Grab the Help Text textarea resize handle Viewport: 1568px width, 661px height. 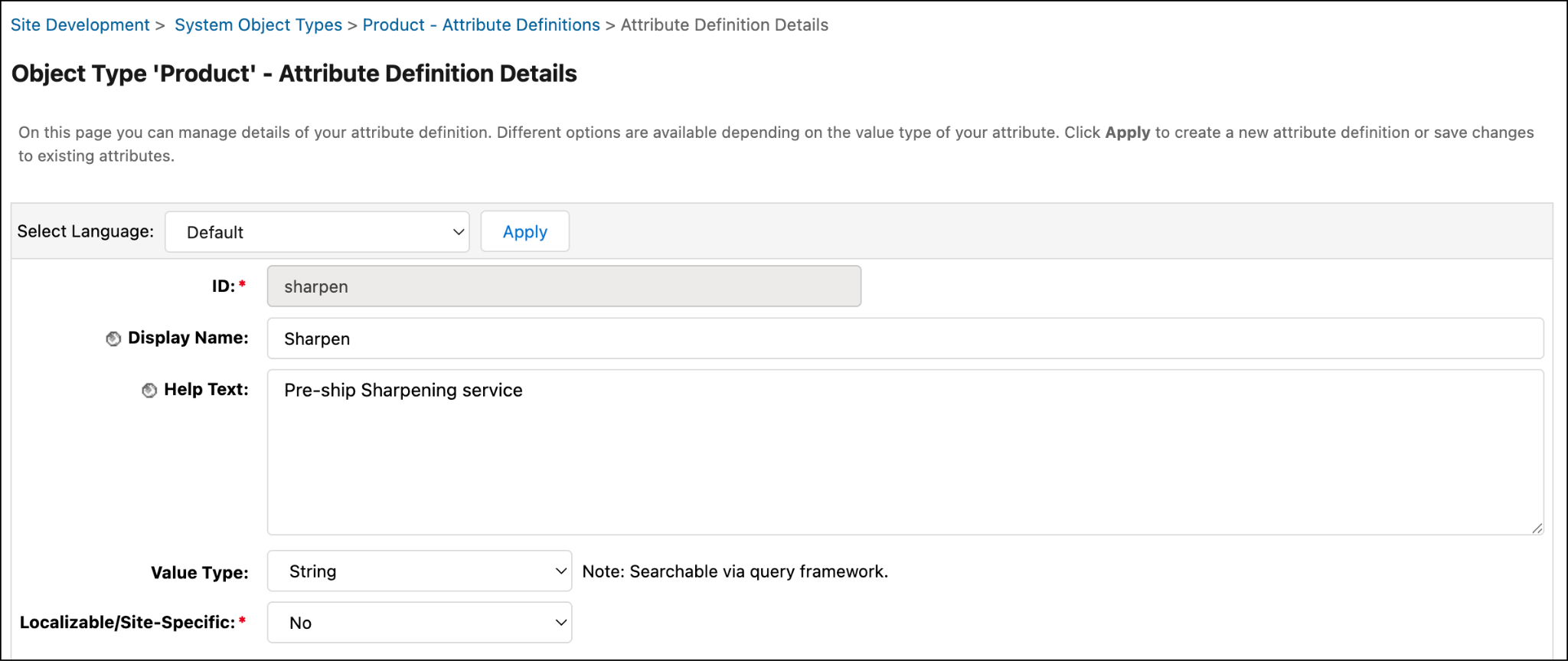tap(1537, 528)
